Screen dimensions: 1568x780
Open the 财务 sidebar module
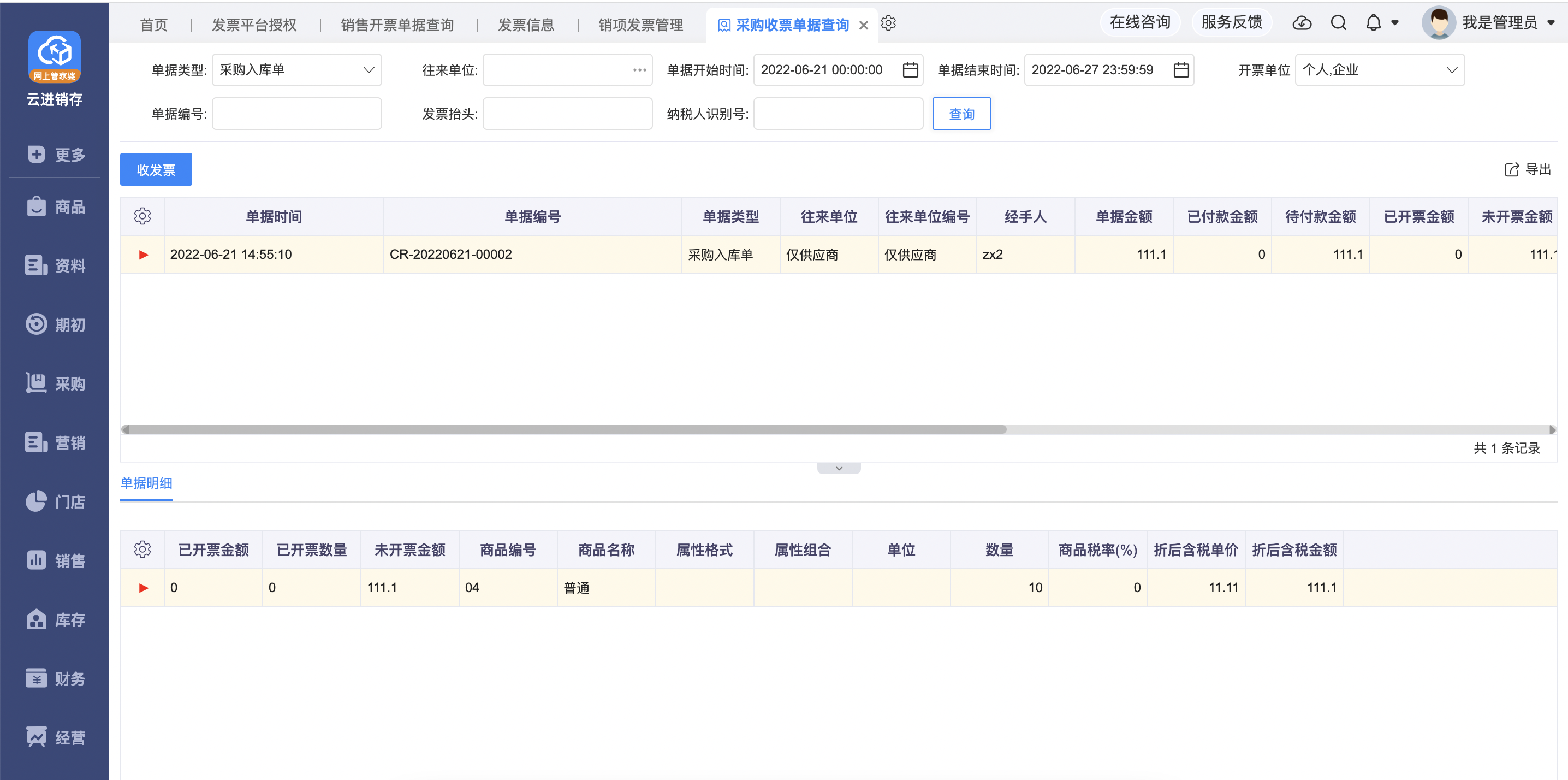pos(55,678)
